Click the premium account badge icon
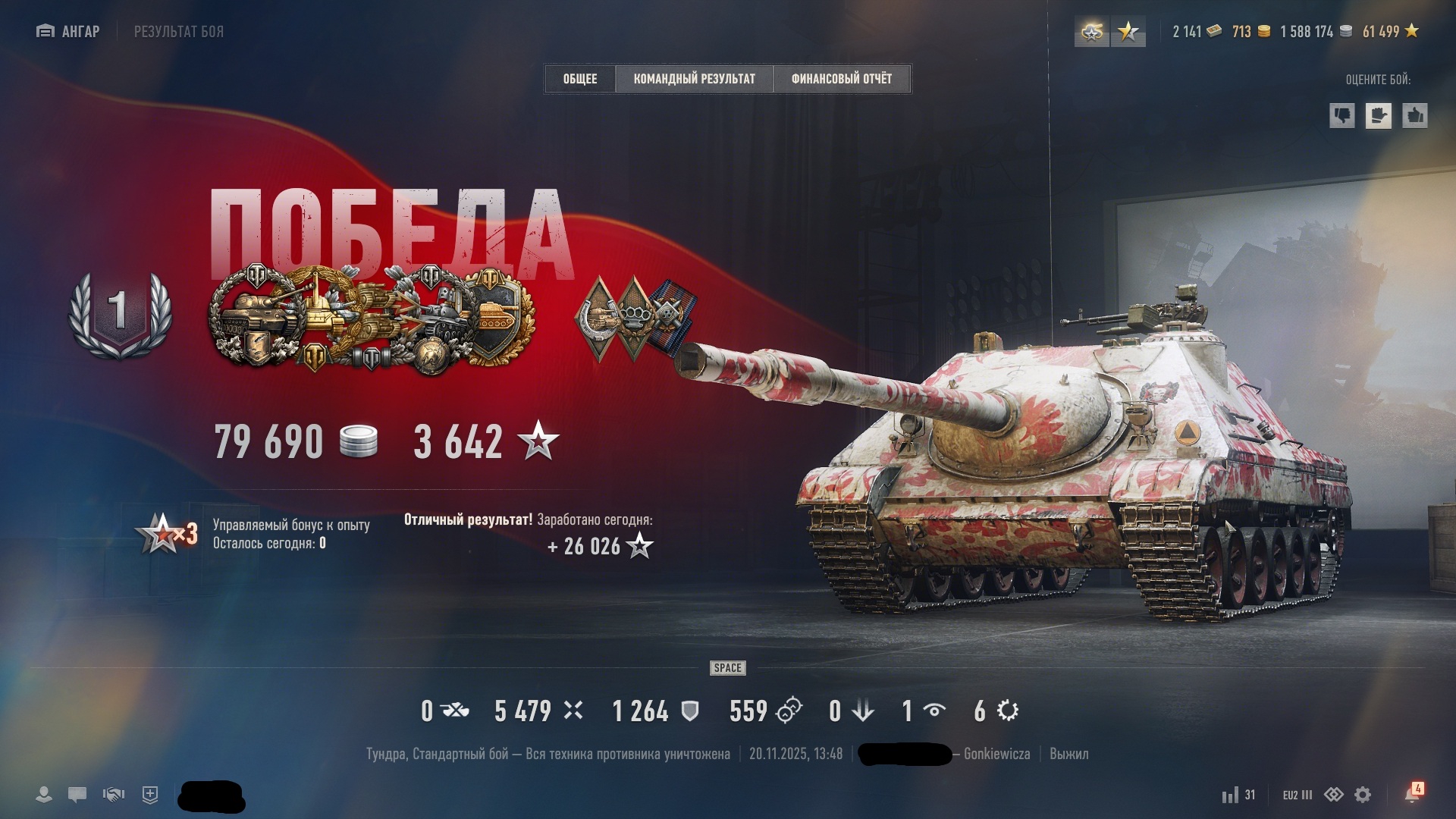The height and width of the screenshot is (819, 1456). tap(1092, 32)
